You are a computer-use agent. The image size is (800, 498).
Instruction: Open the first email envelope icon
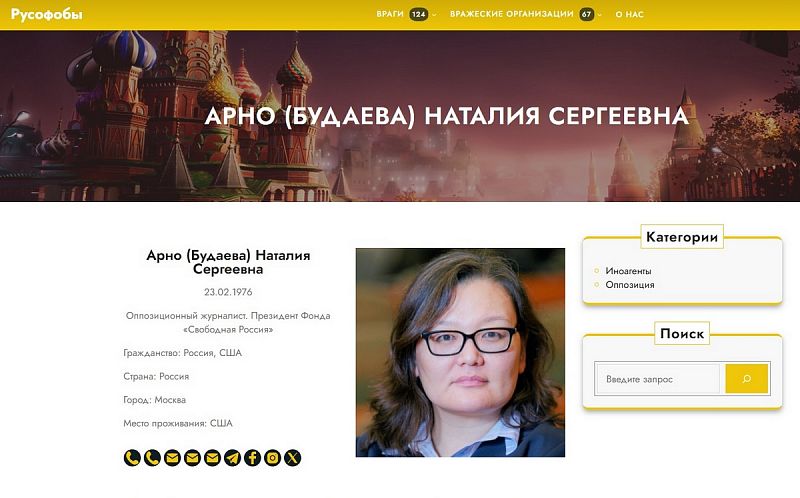pos(172,458)
